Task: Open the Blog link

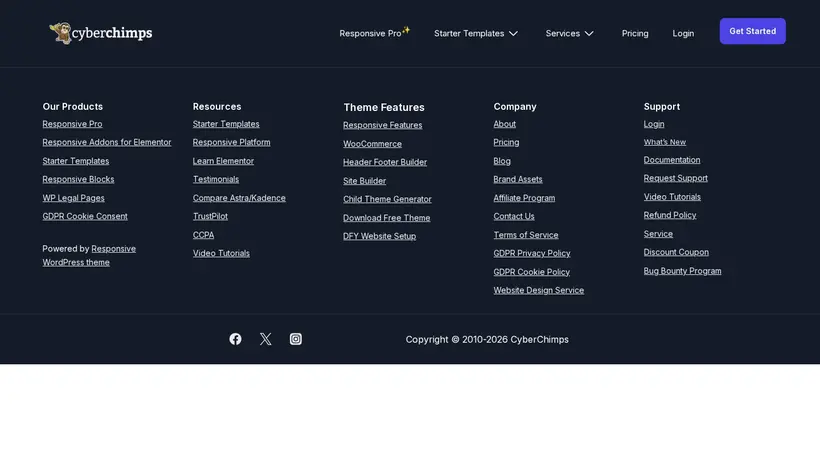Action: click(502, 161)
